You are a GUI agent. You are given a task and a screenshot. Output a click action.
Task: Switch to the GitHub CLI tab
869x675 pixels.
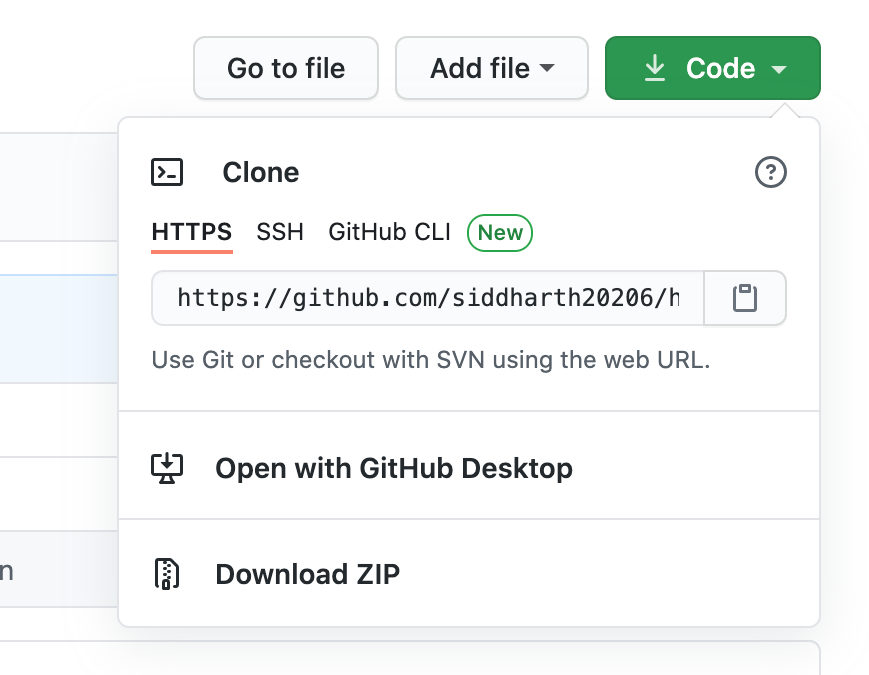pos(390,232)
